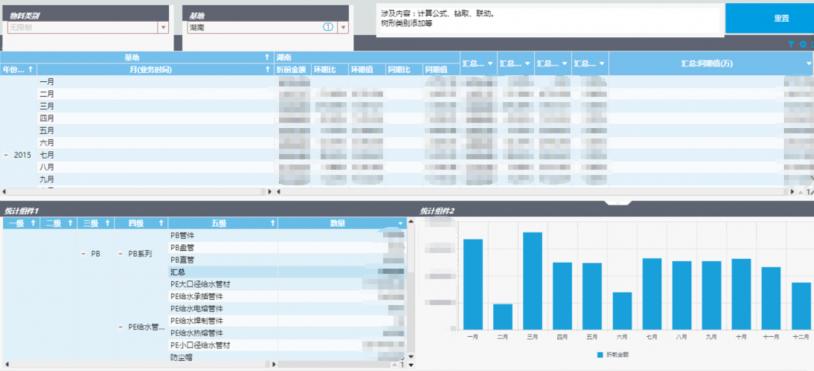Open the first 汇总 column dropdown

[491, 63]
